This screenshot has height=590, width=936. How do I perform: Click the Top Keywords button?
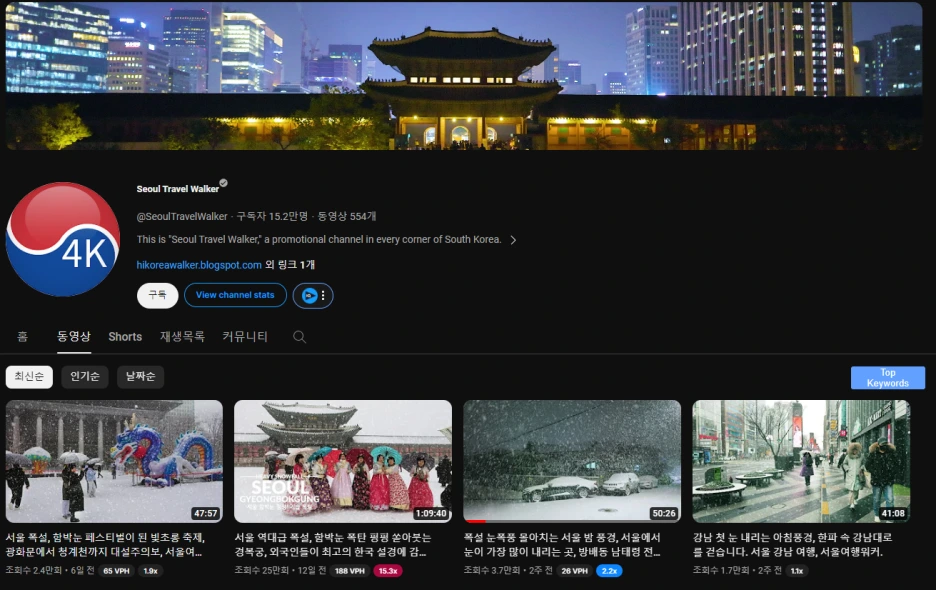[888, 377]
